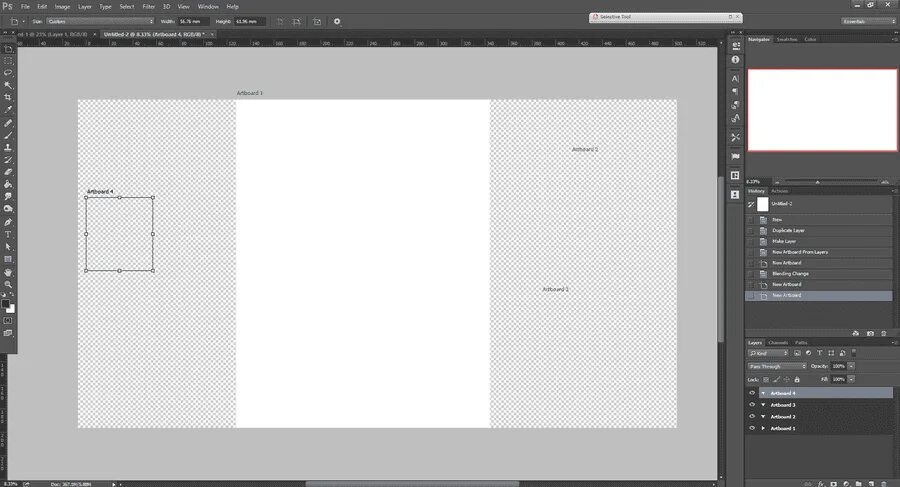Select the Blending Change history state
Screen dimensions: 900x487
pos(819,273)
